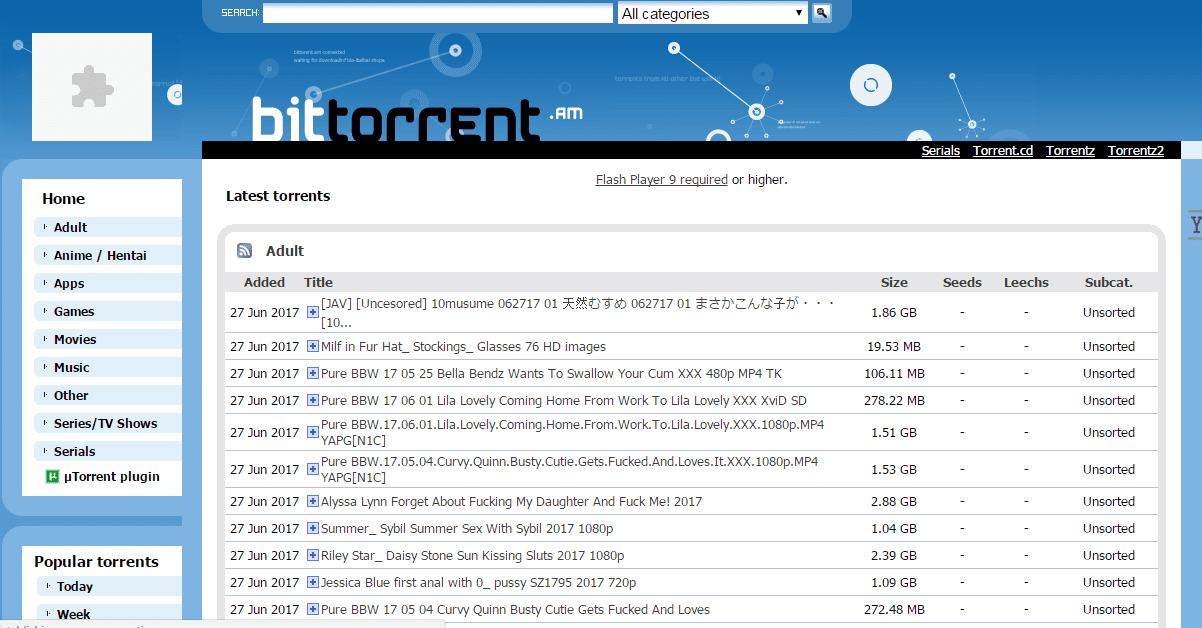The height and width of the screenshot is (628, 1202).
Task: Open the Music category
Action: (x=71, y=367)
